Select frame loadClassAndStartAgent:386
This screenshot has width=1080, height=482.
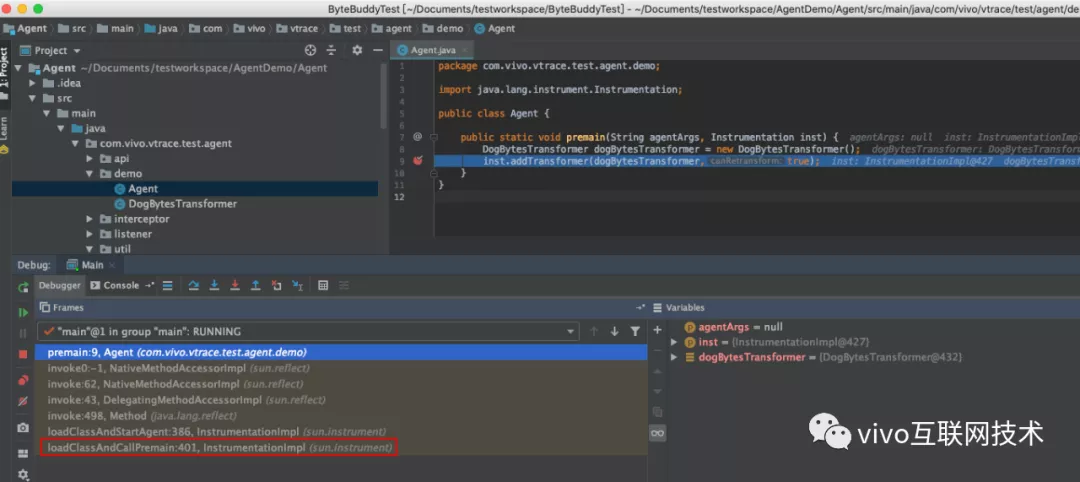point(342,432)
